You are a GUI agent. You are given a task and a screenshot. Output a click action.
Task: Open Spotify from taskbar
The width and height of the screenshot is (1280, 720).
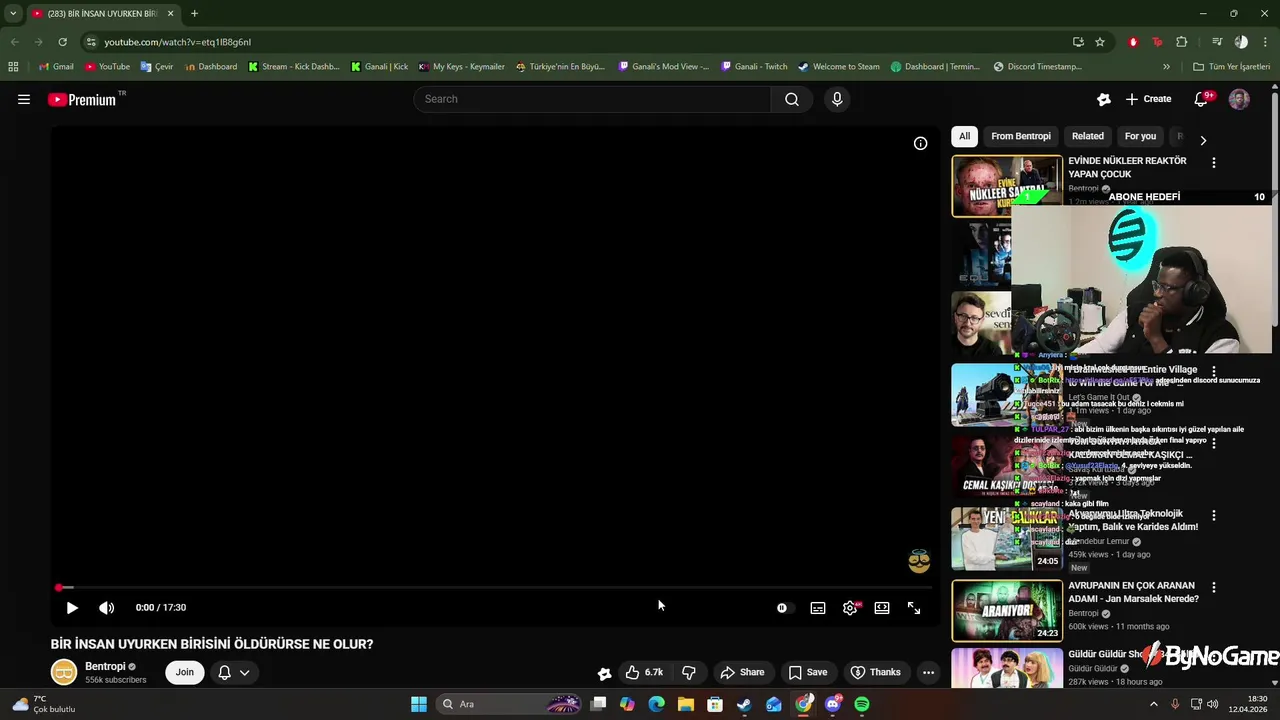(x=862, y=704)
